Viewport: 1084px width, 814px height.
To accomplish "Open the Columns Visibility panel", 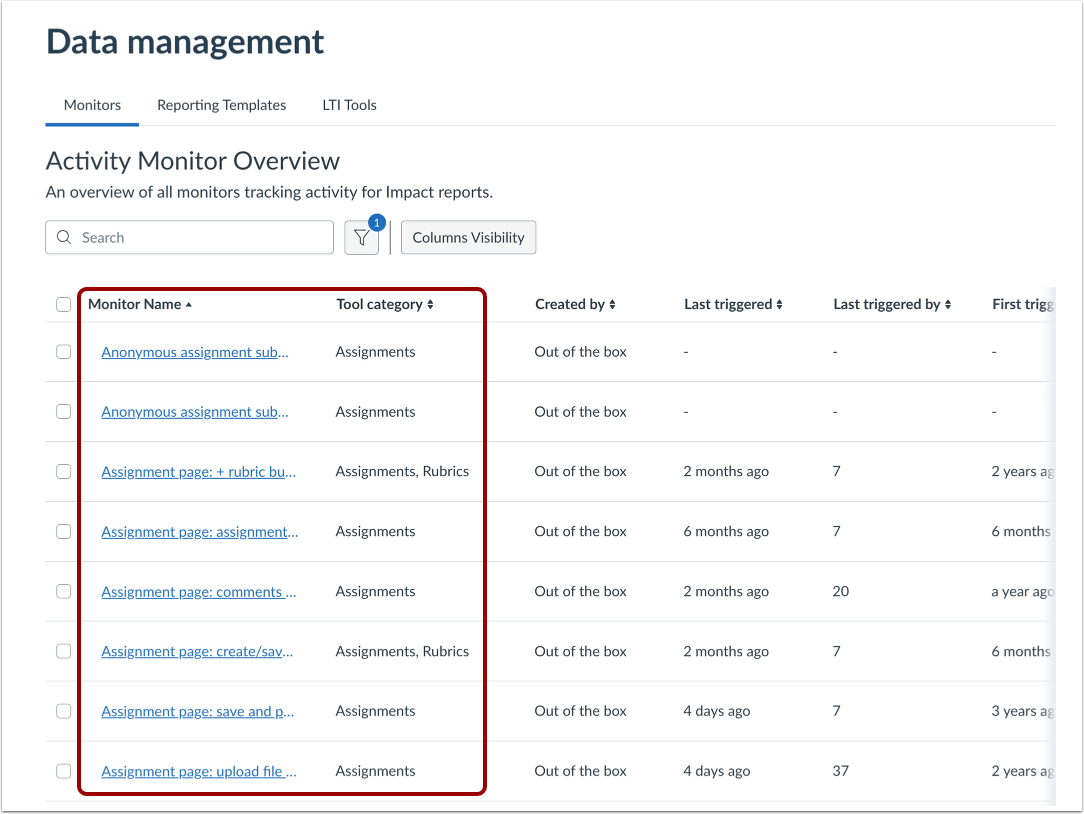I will pos(468,237).
